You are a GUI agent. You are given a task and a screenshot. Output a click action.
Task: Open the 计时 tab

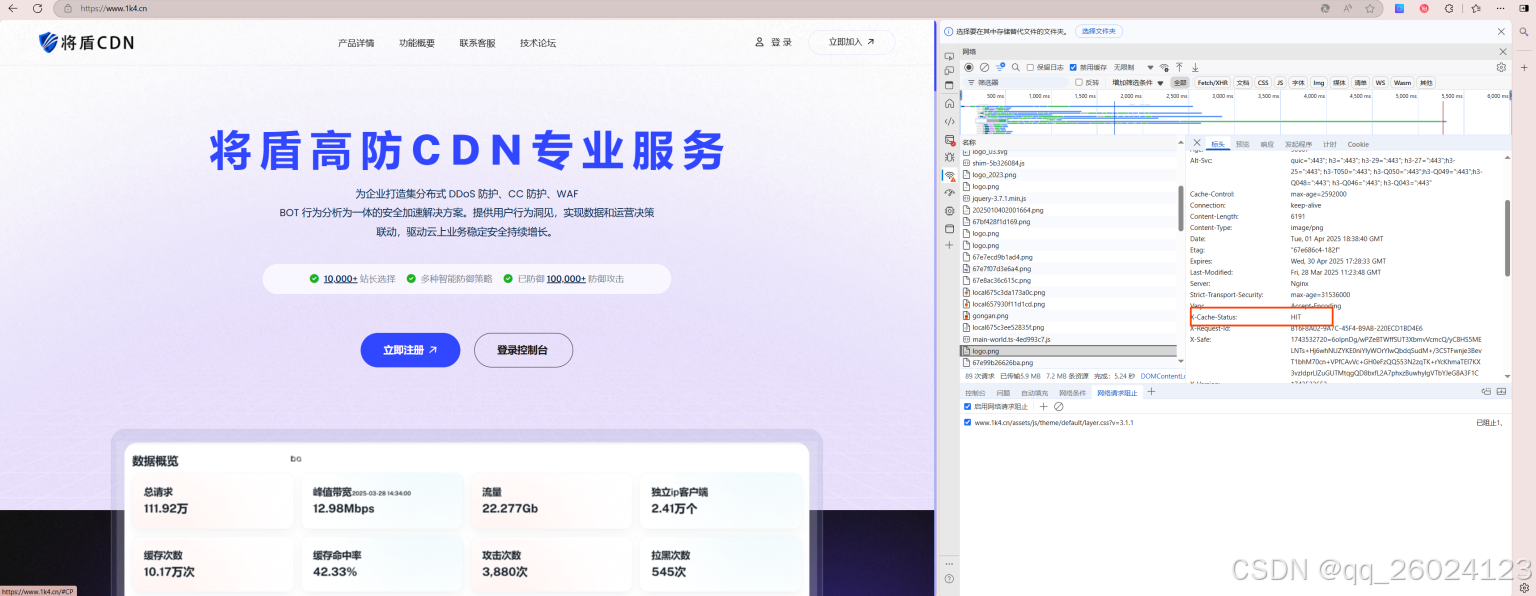point(1330,144)
